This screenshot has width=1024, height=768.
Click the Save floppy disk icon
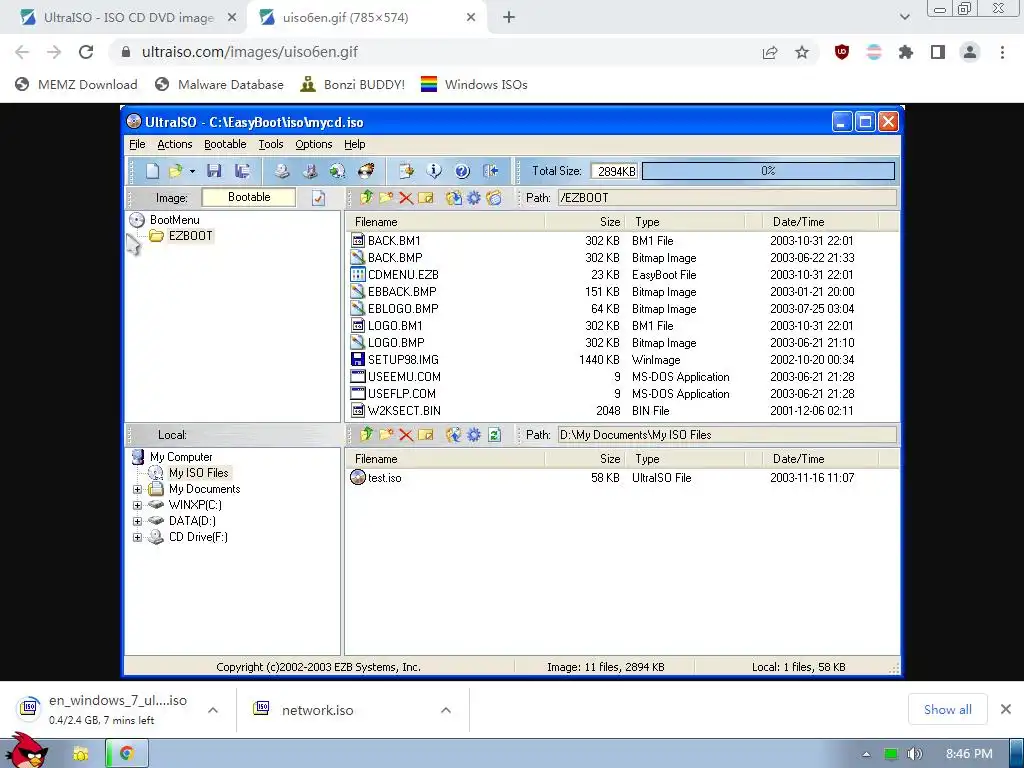tap(214, 171)
